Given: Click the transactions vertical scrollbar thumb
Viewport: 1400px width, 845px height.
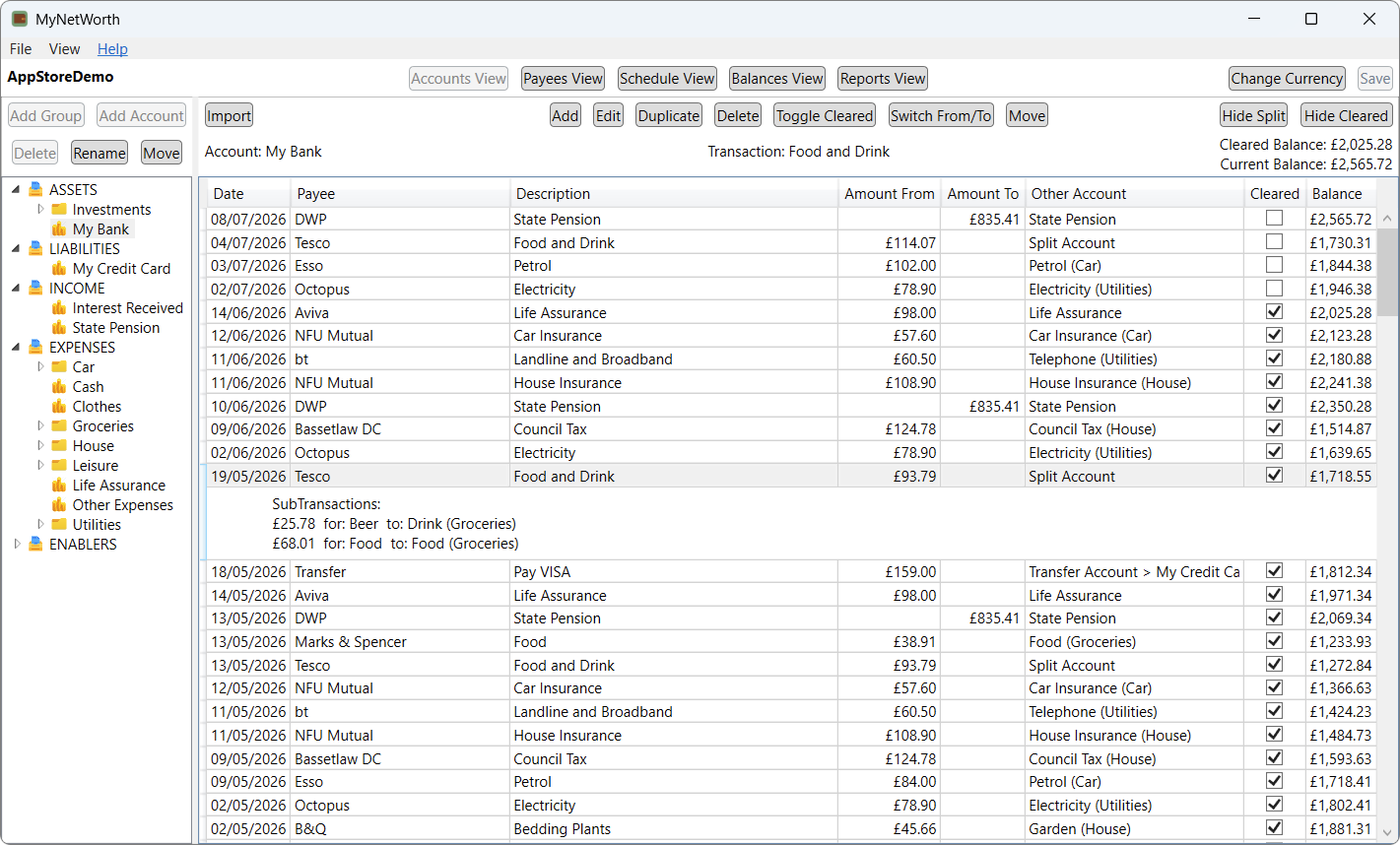Looking at the screenshot, I should [1387, 272].
